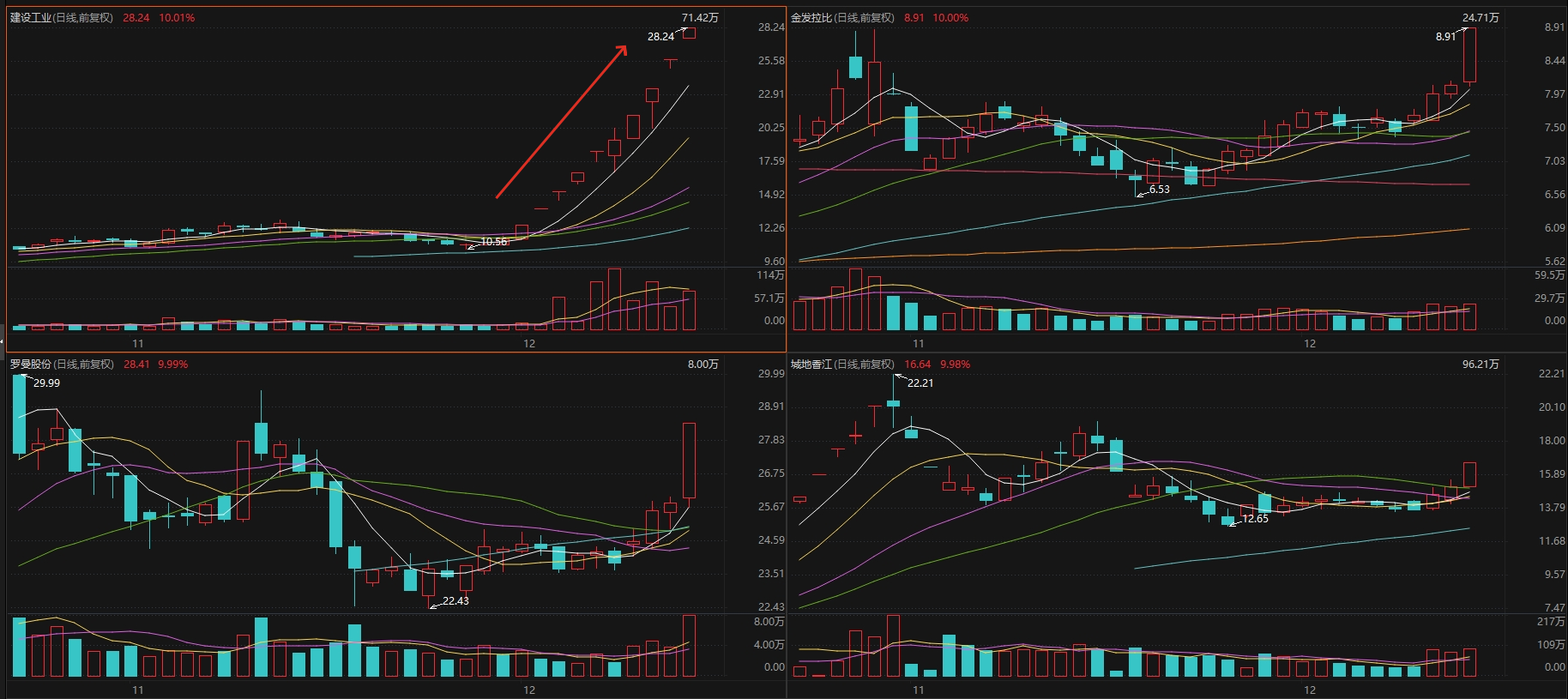Click the 8.44 price axis label

[x=1554, y=60]
